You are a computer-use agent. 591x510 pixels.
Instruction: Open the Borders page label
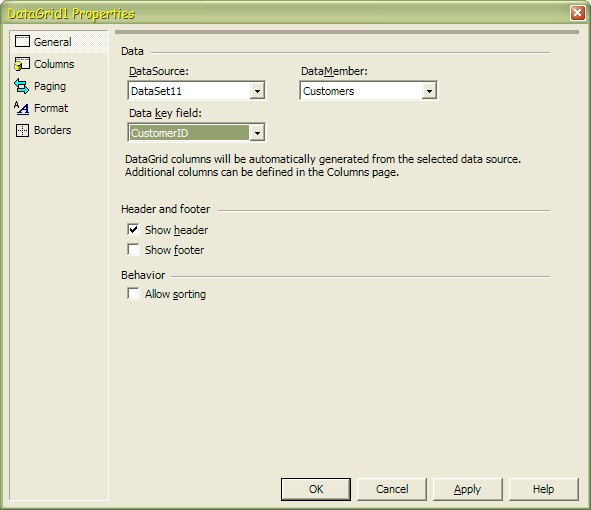[52, 130]
